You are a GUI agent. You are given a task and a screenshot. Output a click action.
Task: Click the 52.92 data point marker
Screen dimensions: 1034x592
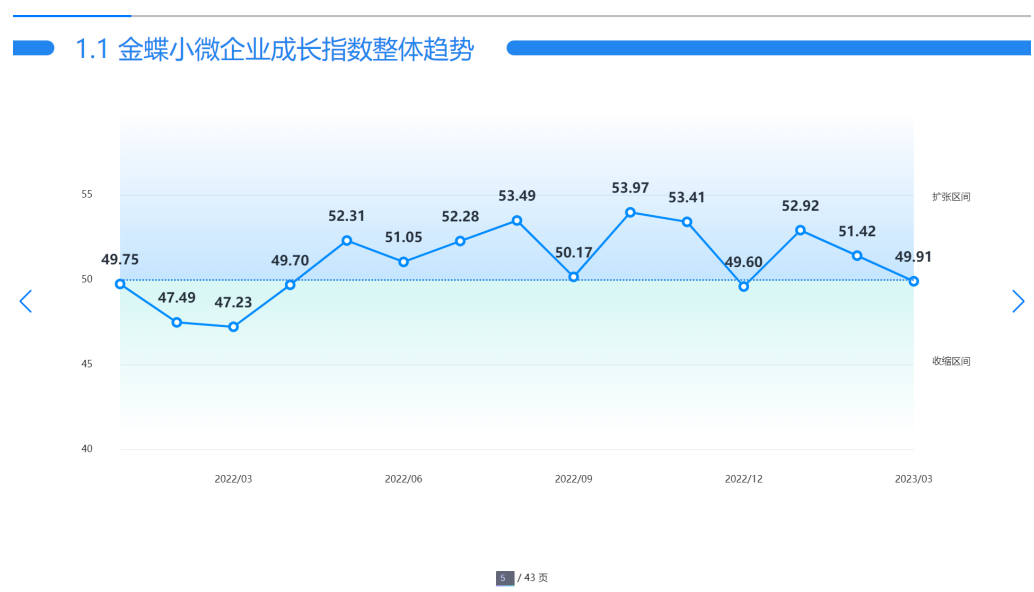pyautogui.click(x=801, y=230)
